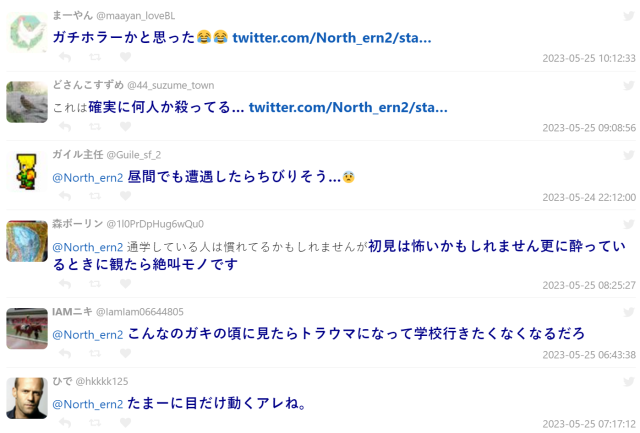640x433 pixels.
Task: View ひで's profile picture
Action: tap(27, 398)
